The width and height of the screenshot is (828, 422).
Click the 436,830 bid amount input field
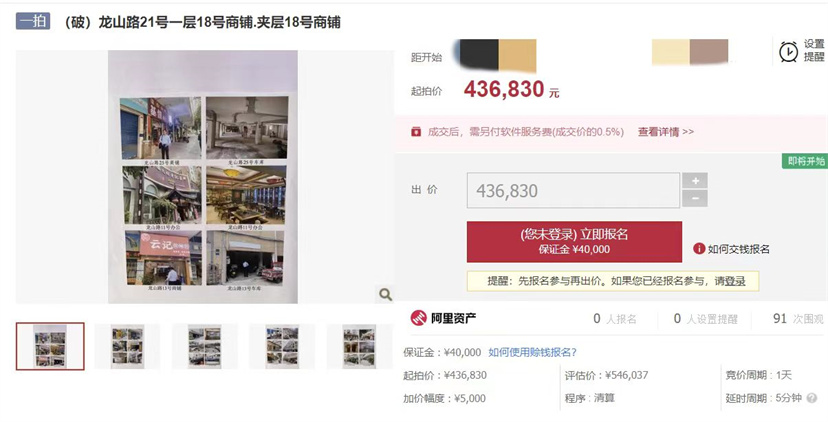coord(573,190)
